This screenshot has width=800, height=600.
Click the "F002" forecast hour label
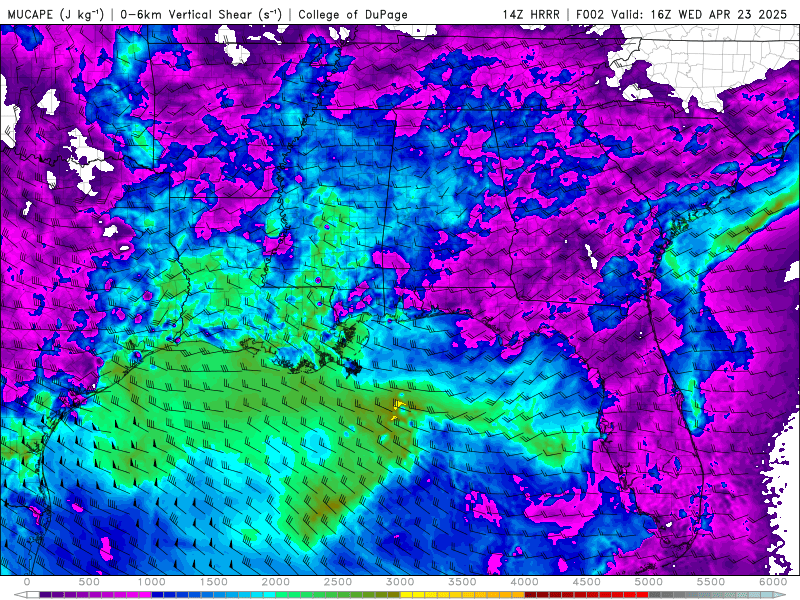(591, 14)
